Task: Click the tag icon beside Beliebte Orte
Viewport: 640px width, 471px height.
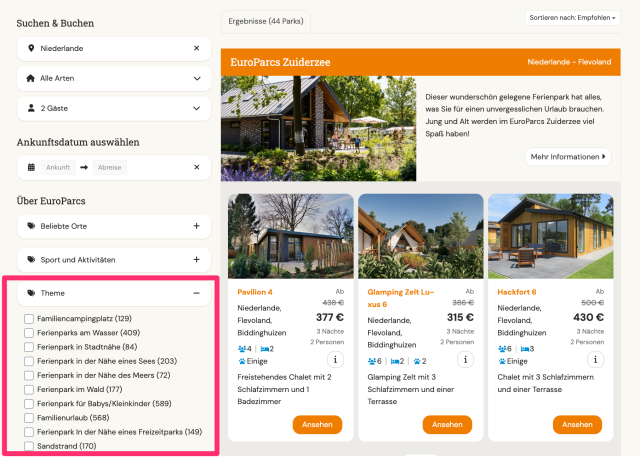Action: pos(31,226)
